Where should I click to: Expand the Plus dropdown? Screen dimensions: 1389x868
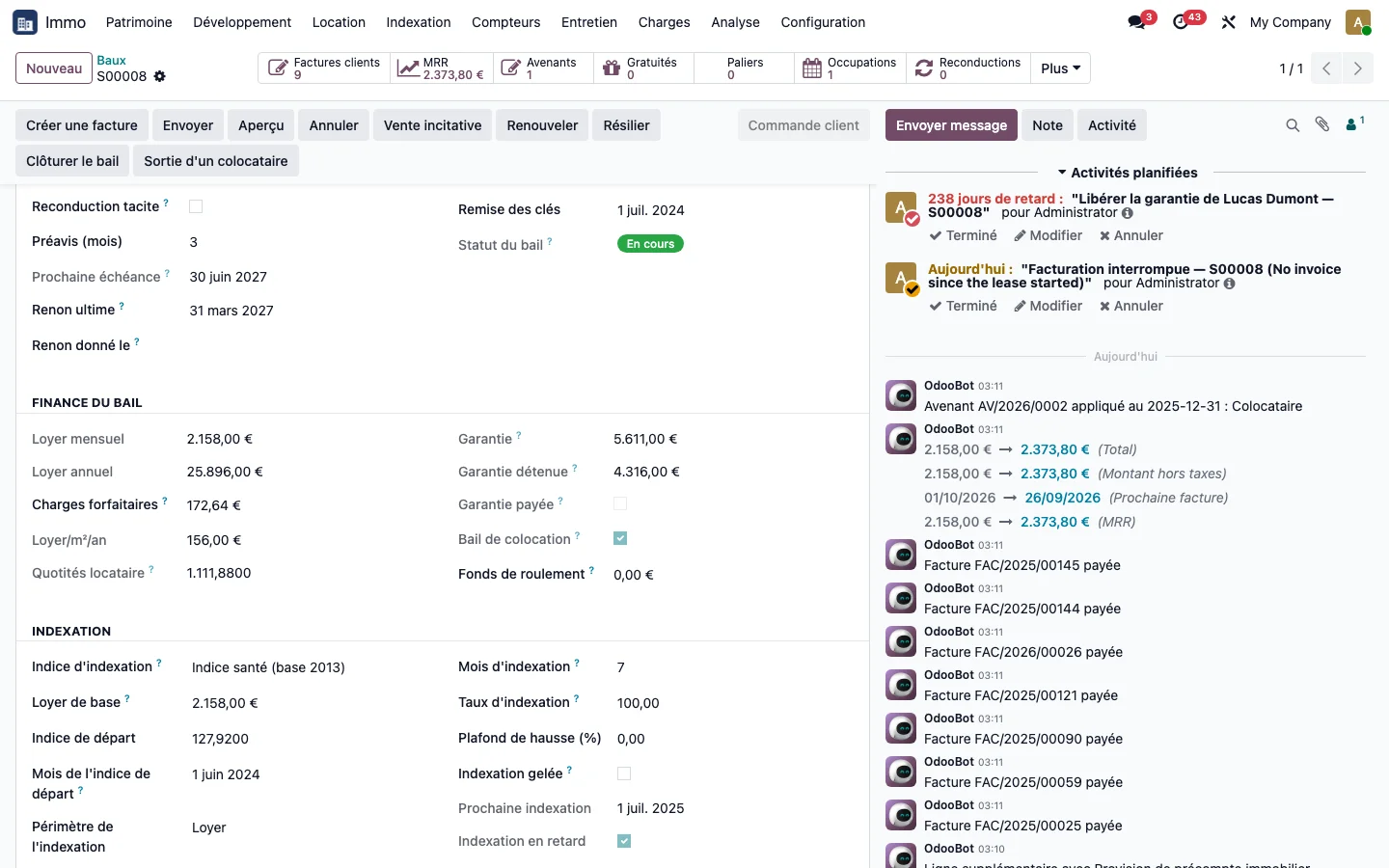pyautogui.click(x=1060, y=68)
